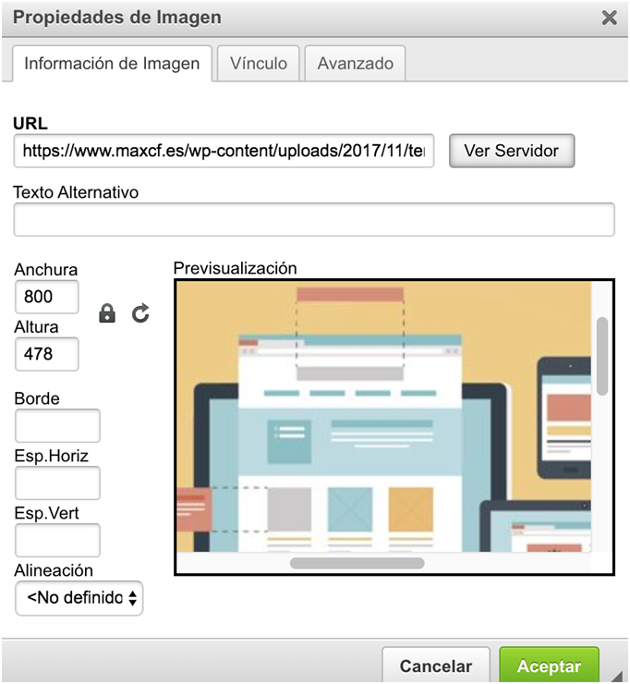Click the Anchura width field
The width and height of the screenshot is (630, 684).
[47, 297]
